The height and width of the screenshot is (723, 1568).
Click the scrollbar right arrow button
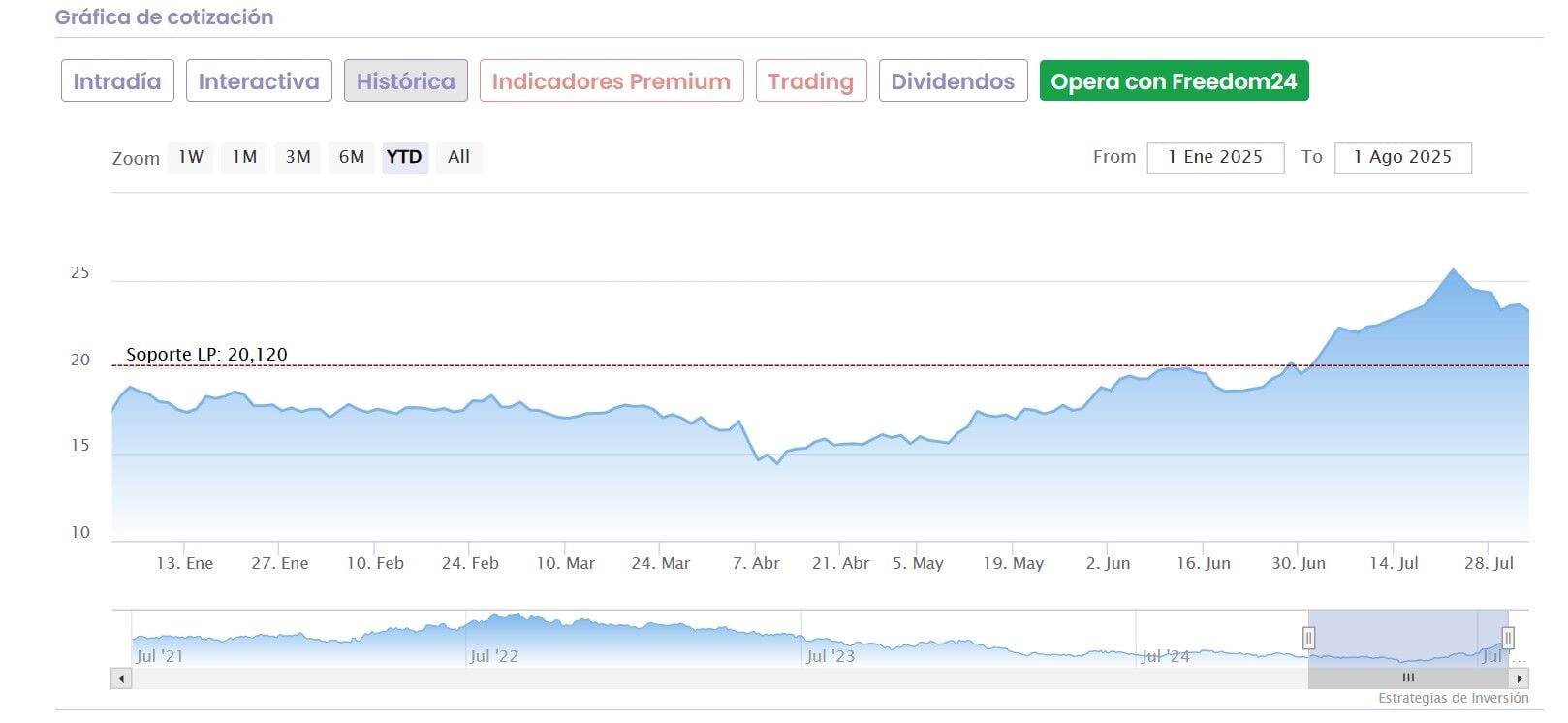pyautogui.click(x=1519, y=678)
